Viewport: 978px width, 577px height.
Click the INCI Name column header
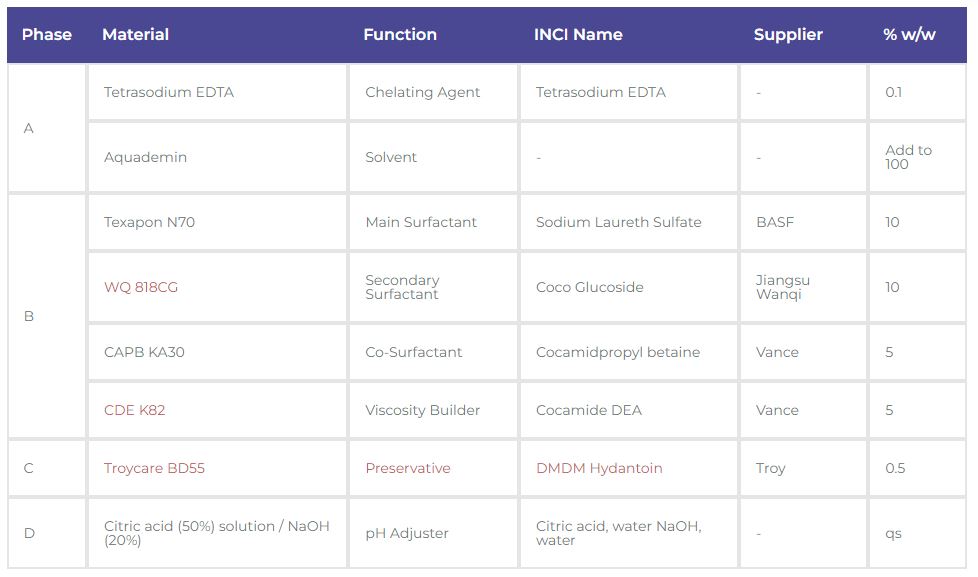[x=578, y=34]
